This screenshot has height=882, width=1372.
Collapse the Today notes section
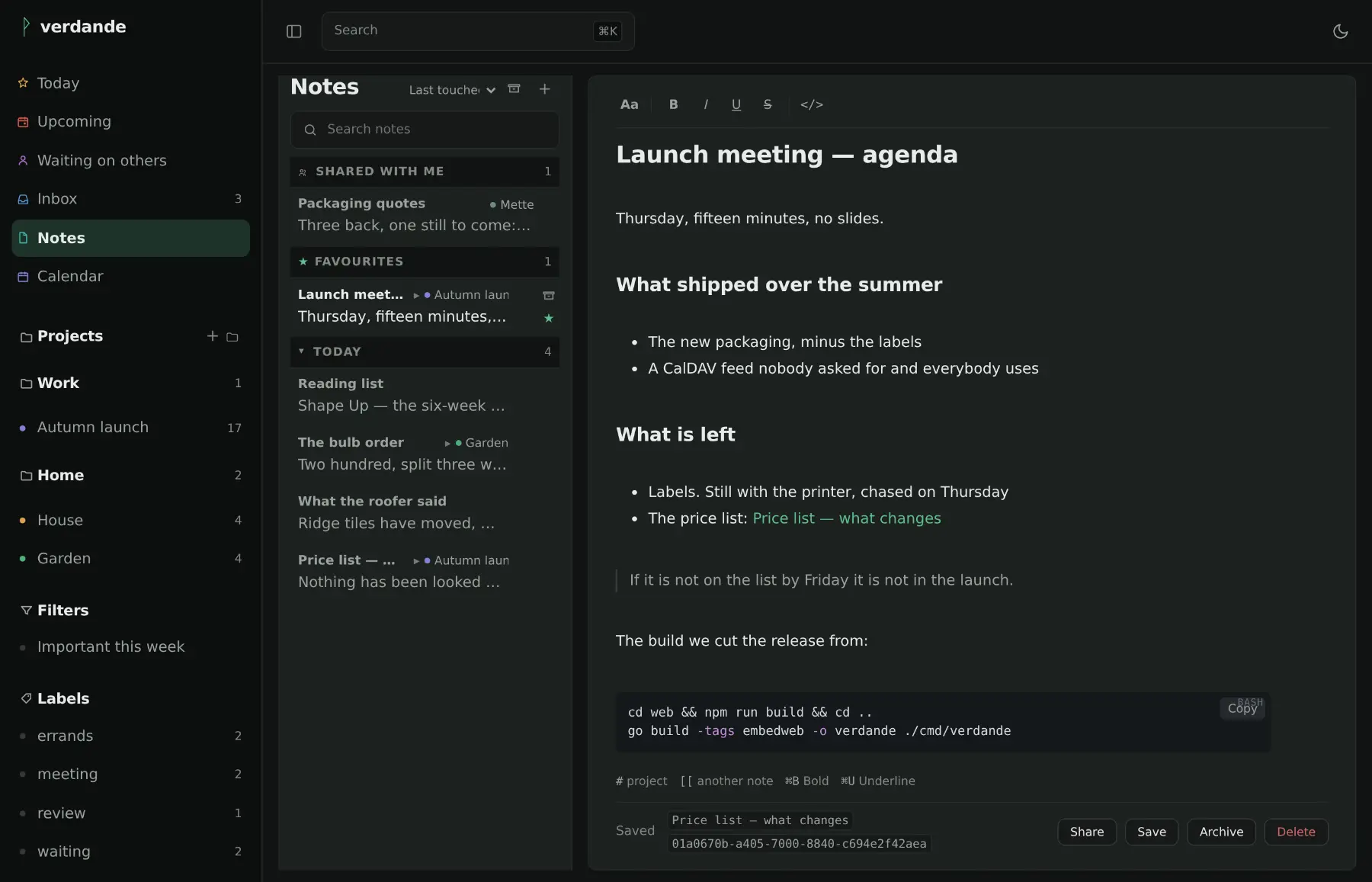pyautogui.click(x=425, y=351)
